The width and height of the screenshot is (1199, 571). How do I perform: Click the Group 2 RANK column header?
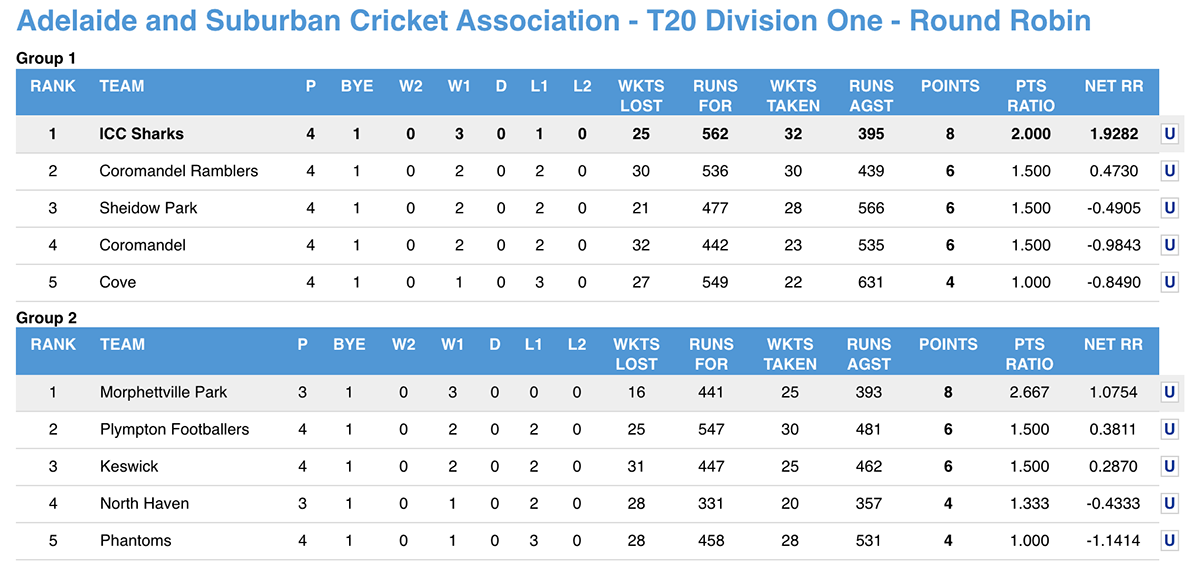[53, 344]
